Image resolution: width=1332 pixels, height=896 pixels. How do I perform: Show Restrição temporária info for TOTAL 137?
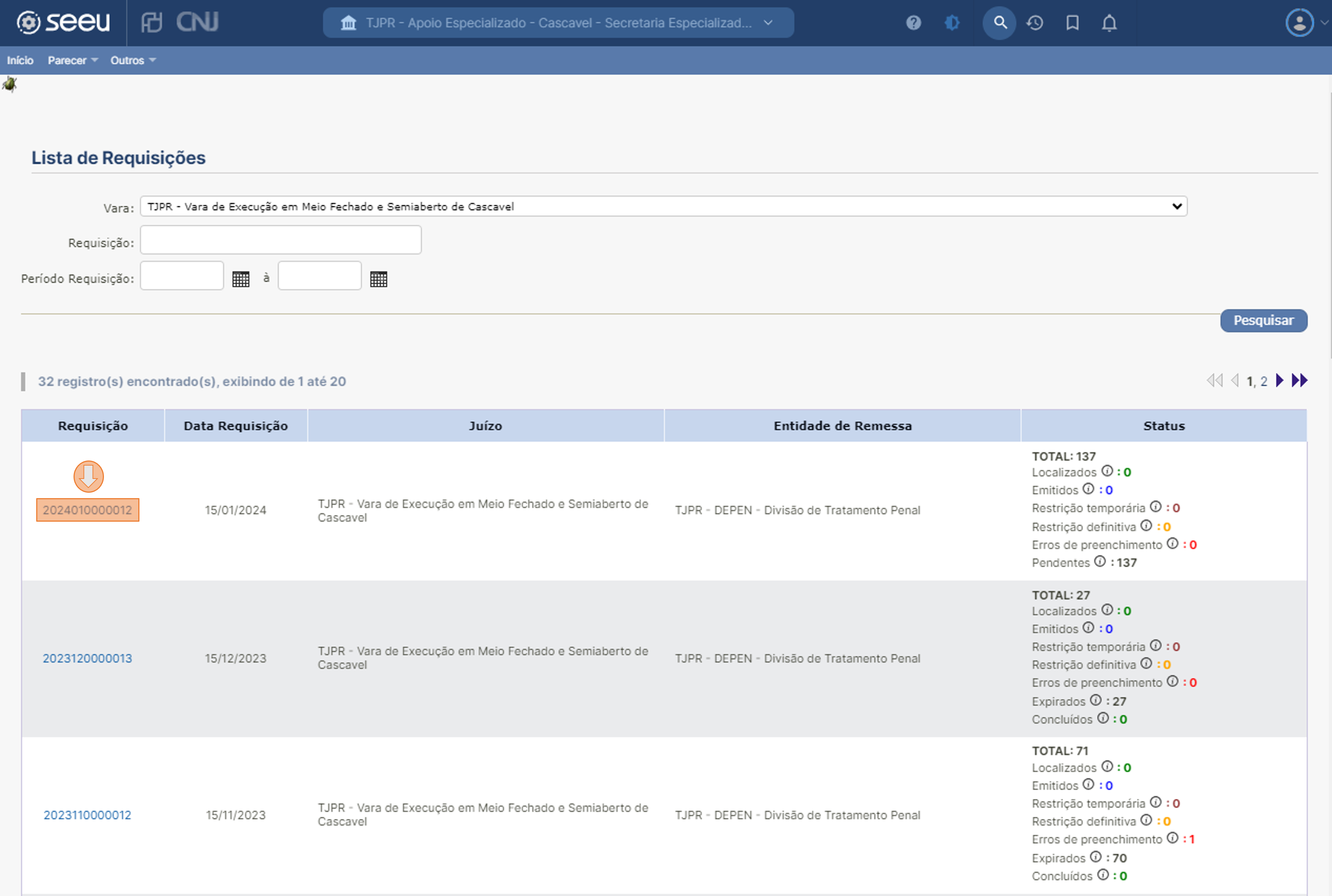click(x=1156, y=507)
